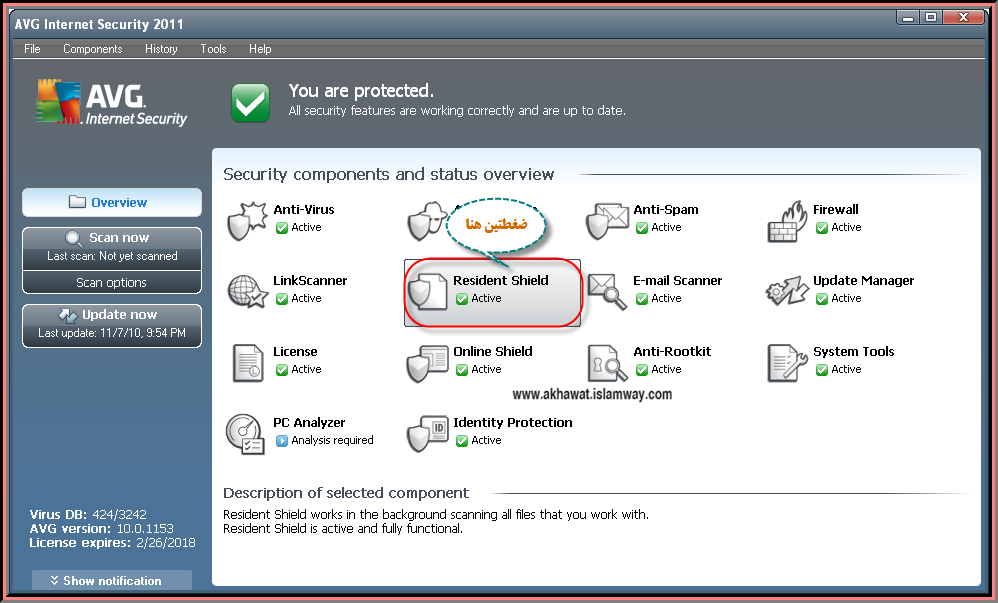This screenshot has width=998, height=603.
Task: Click the "Description of selected component" heading
Action: [x=346, y=493]
